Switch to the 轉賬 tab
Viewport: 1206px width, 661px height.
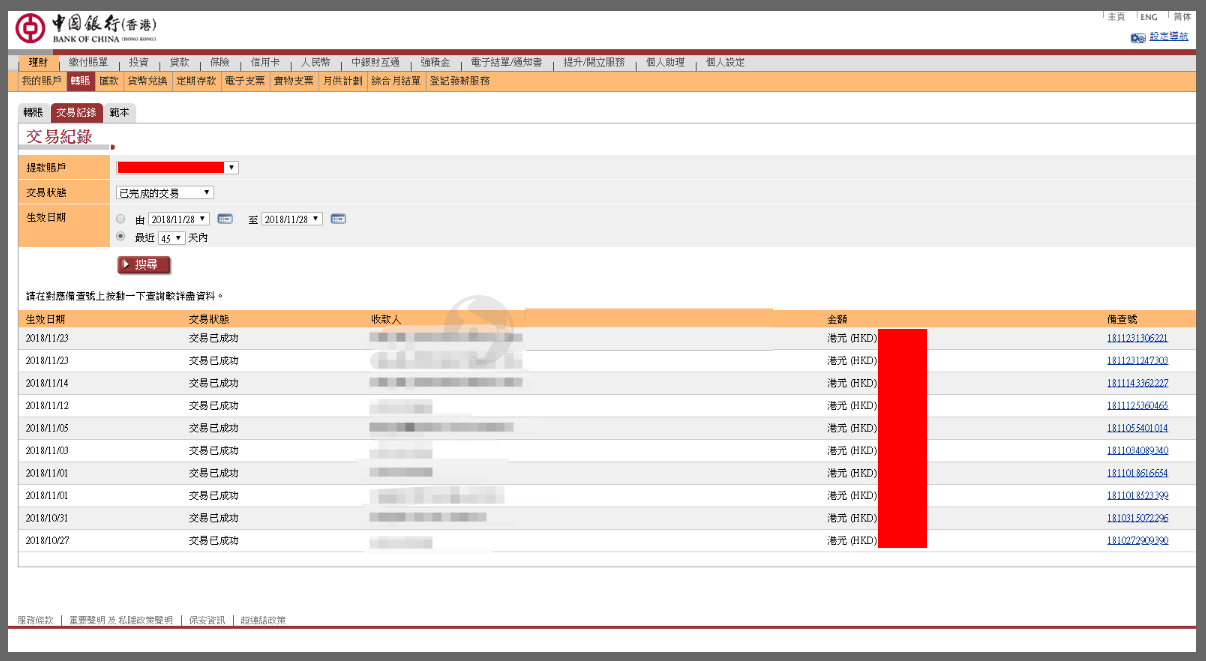[33, 113]
